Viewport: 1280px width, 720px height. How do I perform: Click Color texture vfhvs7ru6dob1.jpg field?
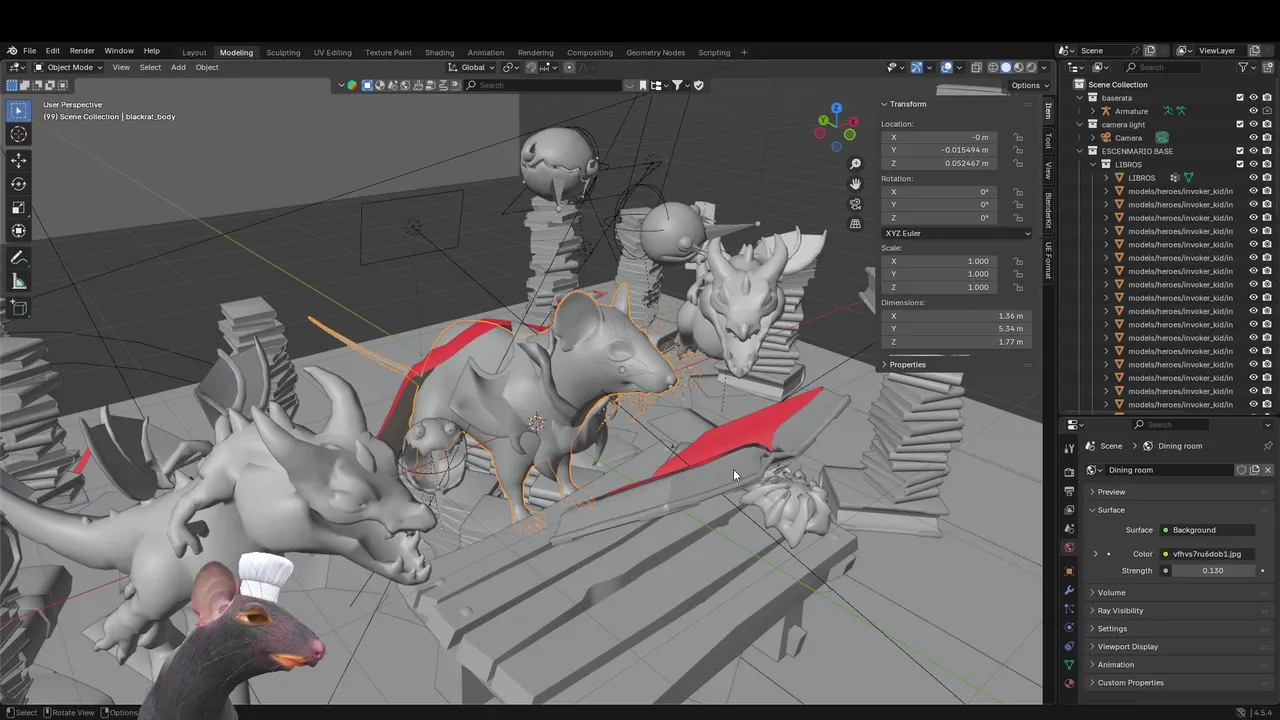coord(1207,553)
